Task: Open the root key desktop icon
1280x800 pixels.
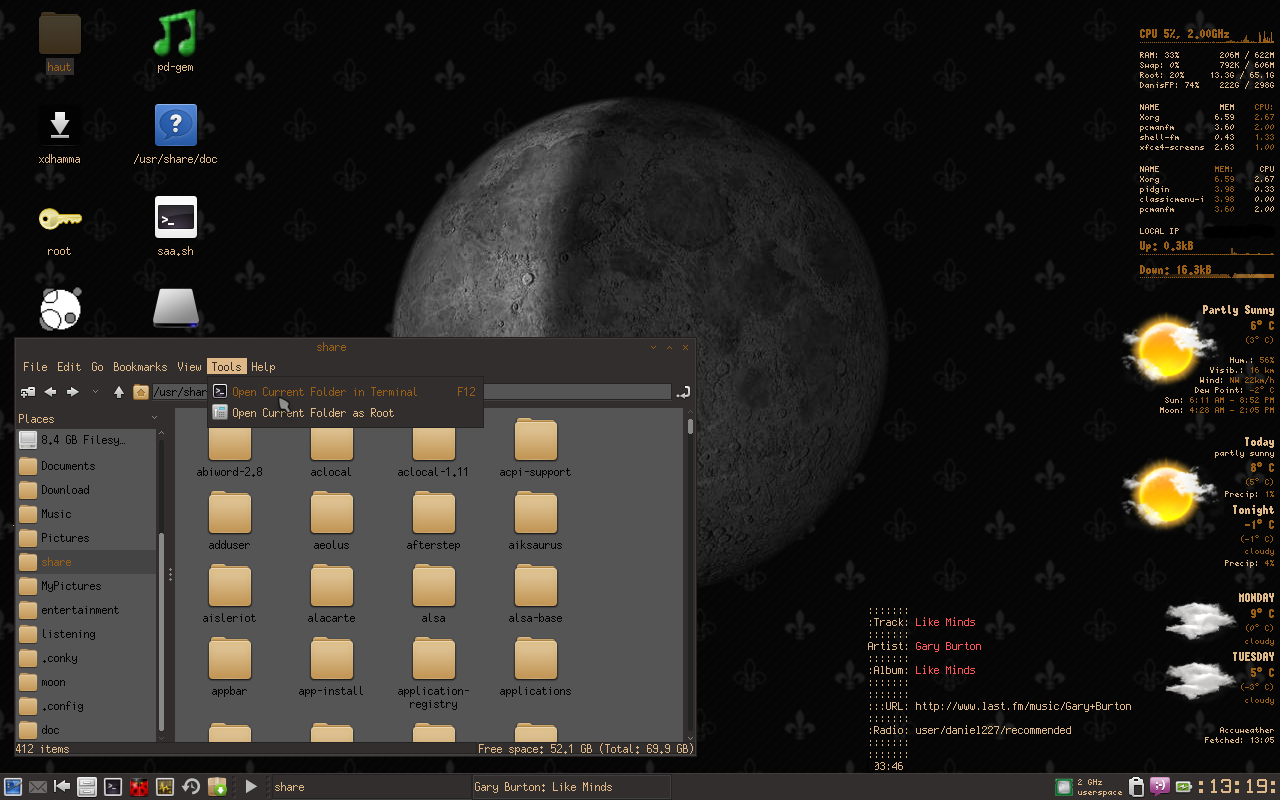Action: [59, 228]
